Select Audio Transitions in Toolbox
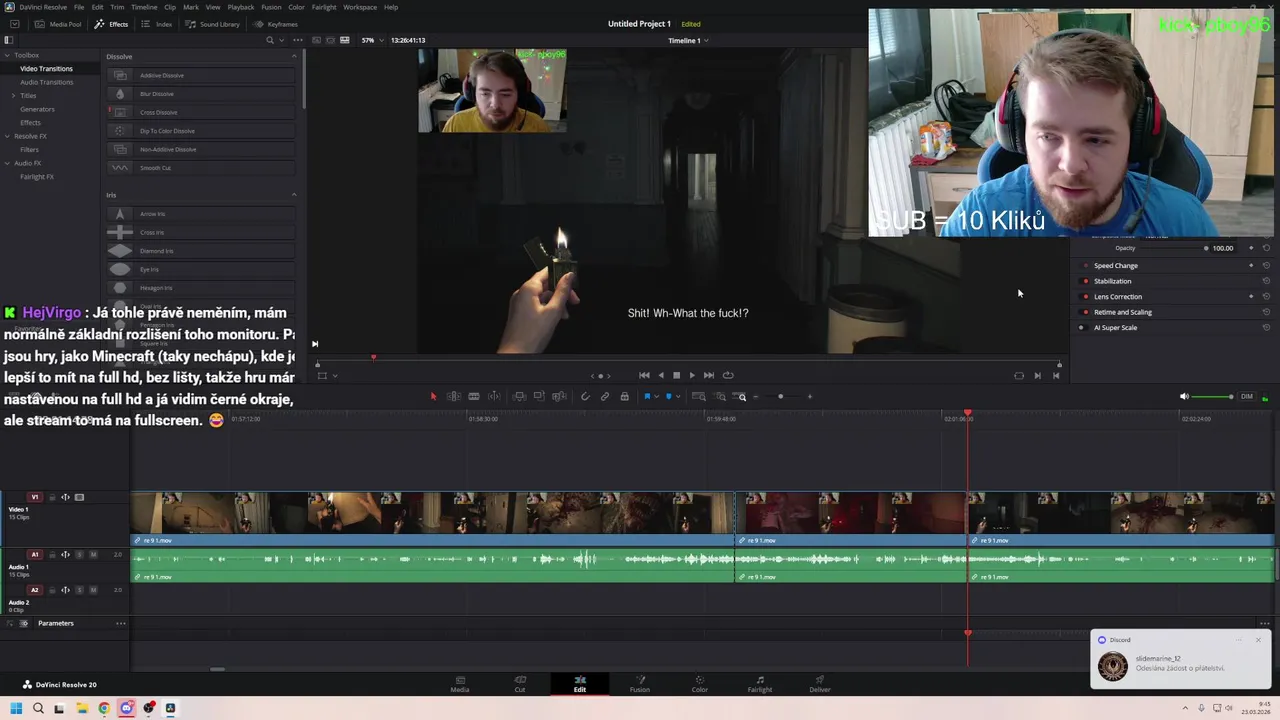This screenshot has width=1280, height=720. click(47, 82)
